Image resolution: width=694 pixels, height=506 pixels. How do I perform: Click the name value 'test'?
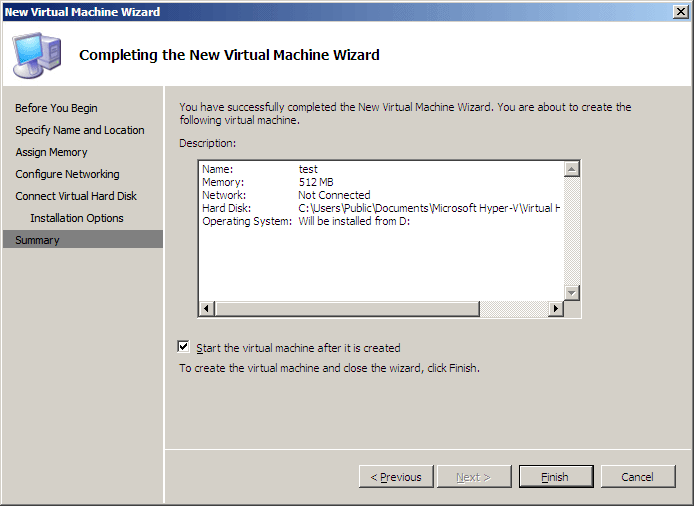pyautogui.click(x=308, y=169)
